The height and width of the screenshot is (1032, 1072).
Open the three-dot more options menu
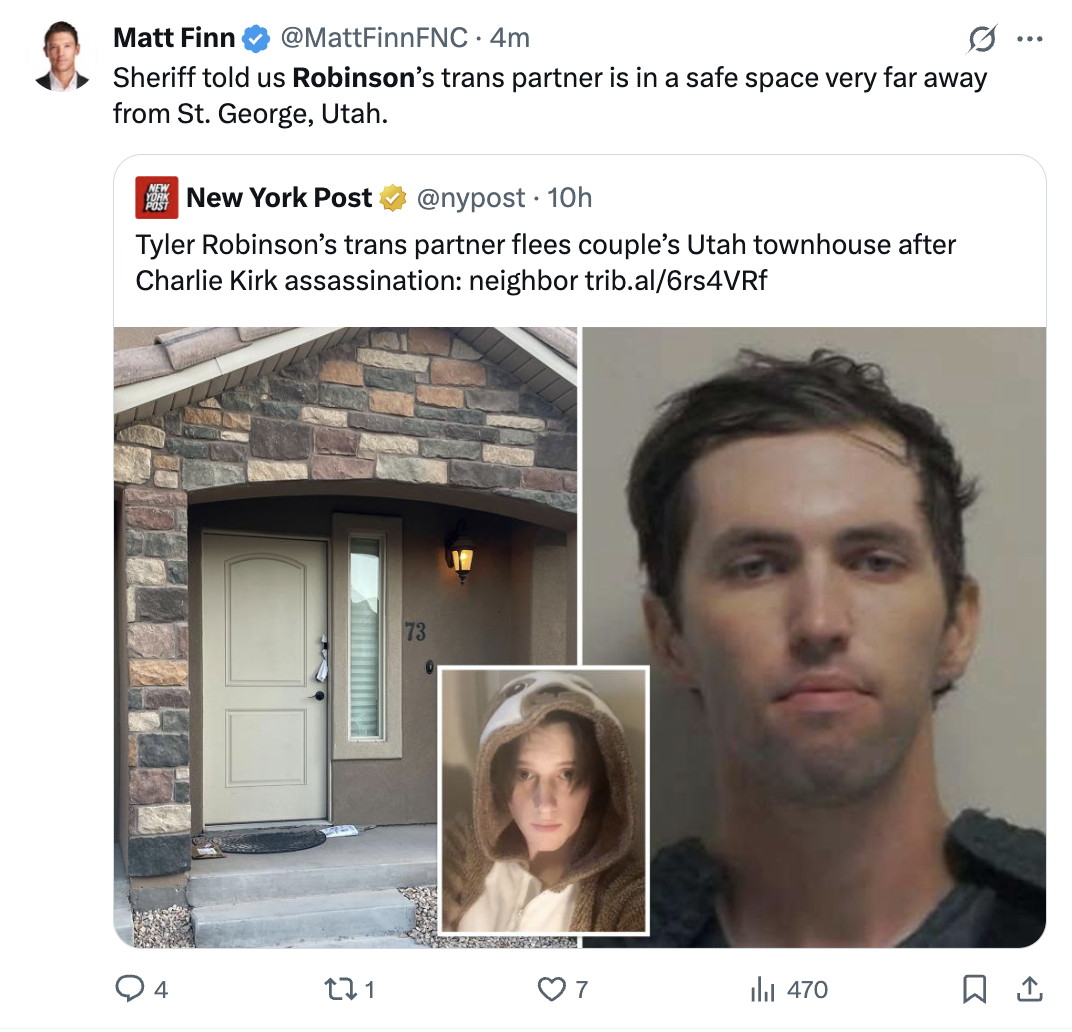coord(1030,39)
